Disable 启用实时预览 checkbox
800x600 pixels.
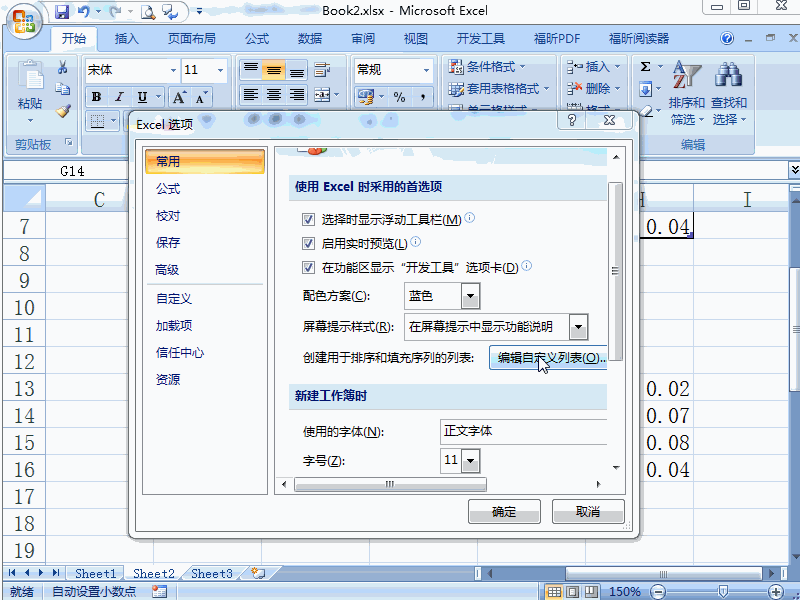coord(309,243)
